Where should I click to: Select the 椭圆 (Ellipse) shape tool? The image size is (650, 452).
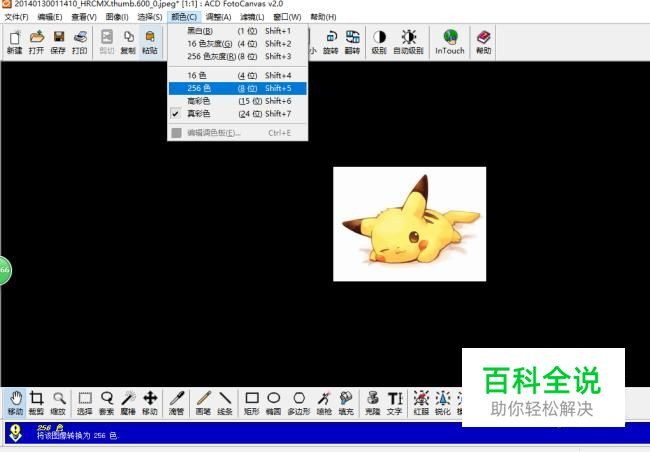[x=273, y=403]
